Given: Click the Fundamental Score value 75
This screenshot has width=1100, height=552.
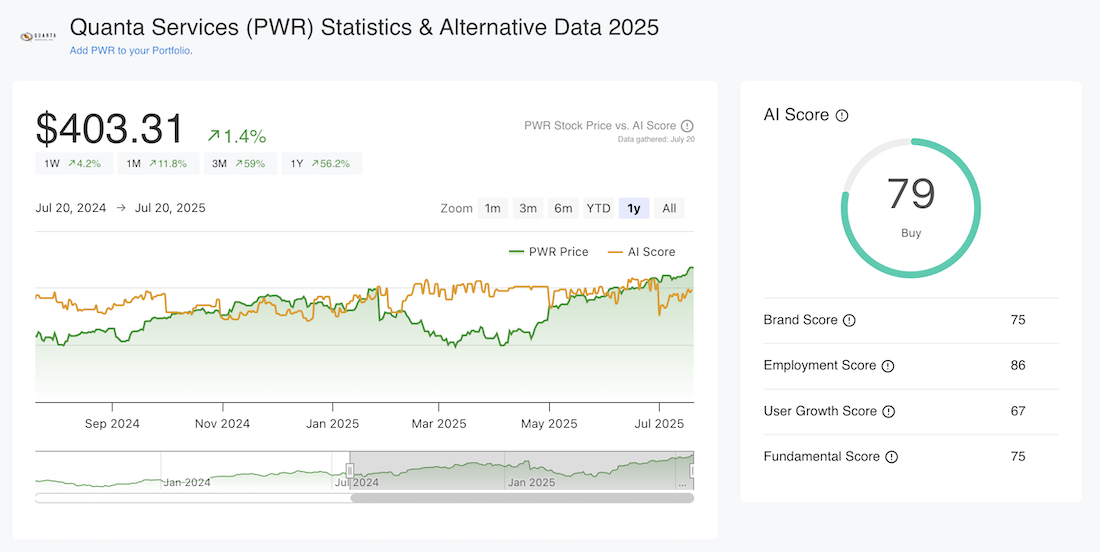Looking at the screenshot, I should click(1018, 457).
